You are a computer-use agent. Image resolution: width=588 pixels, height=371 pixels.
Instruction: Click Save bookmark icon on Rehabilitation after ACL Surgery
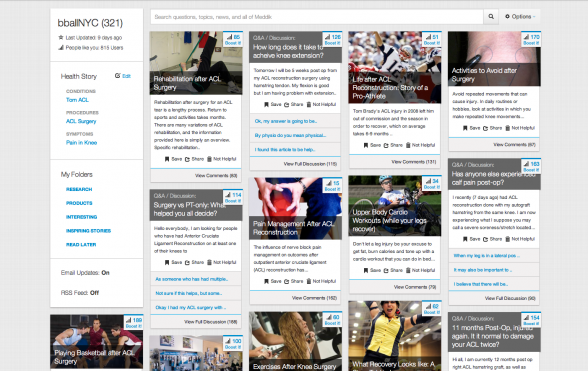click(167, 159)
